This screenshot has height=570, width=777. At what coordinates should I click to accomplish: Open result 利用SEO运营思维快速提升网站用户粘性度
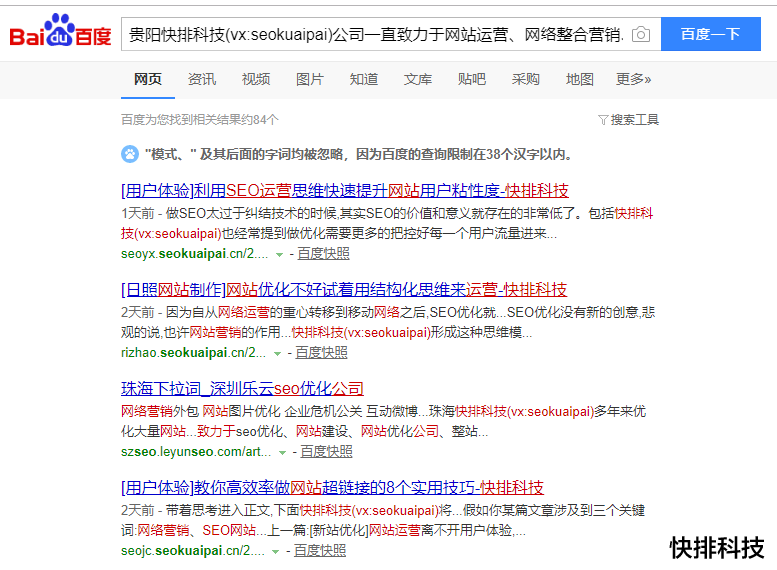345,190
